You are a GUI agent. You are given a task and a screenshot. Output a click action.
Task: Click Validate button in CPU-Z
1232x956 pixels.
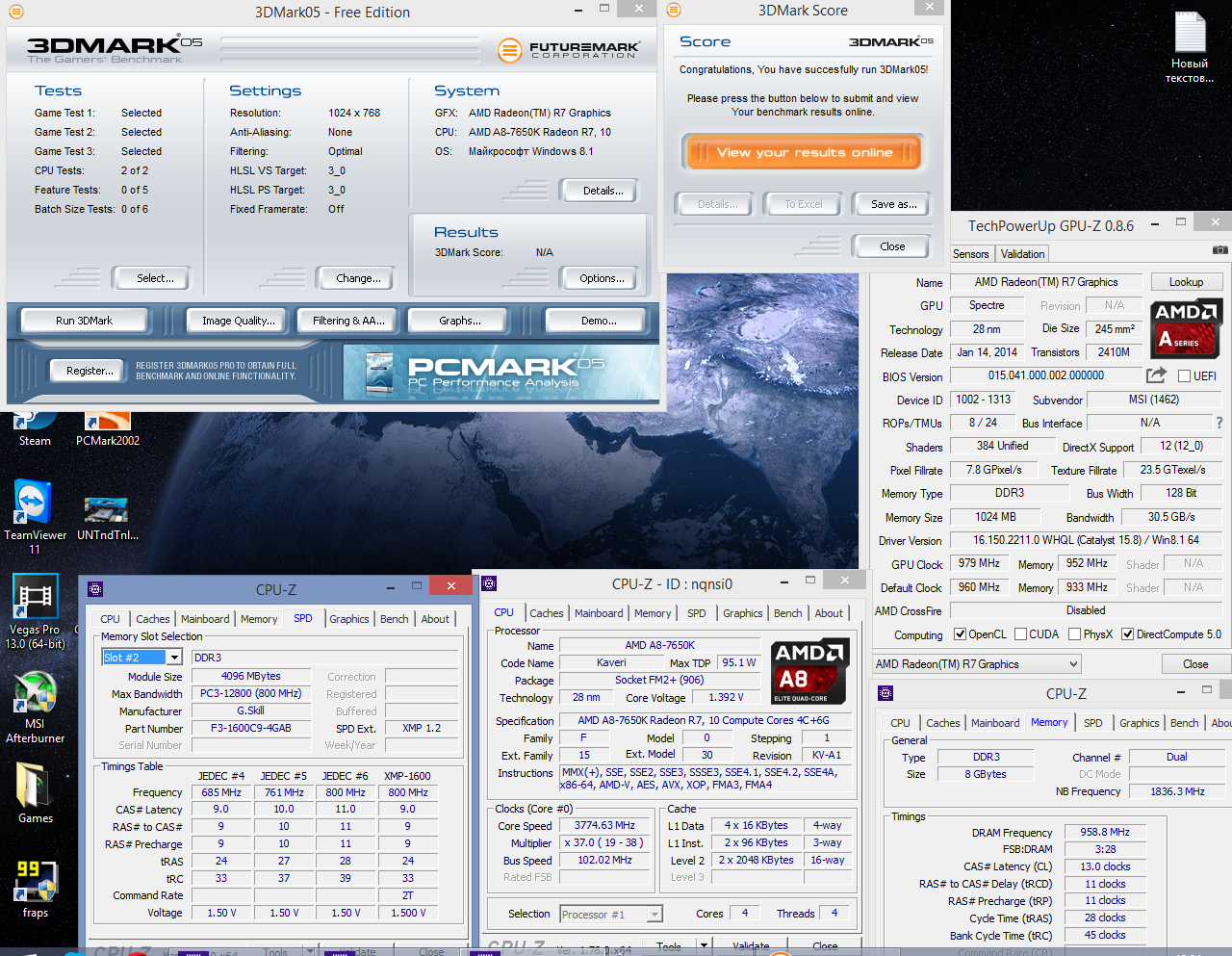click(x=751, y=946)
